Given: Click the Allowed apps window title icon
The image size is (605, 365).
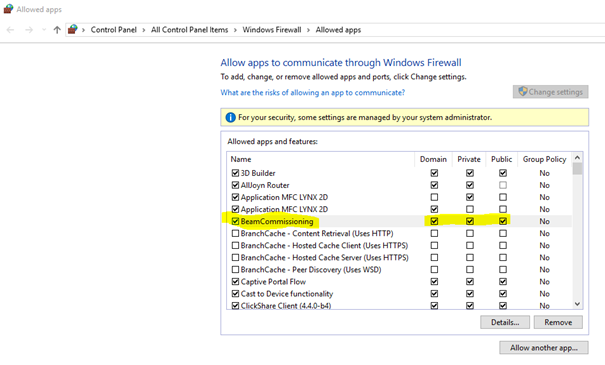Looking at the screenshot, I should coord(8,9).
